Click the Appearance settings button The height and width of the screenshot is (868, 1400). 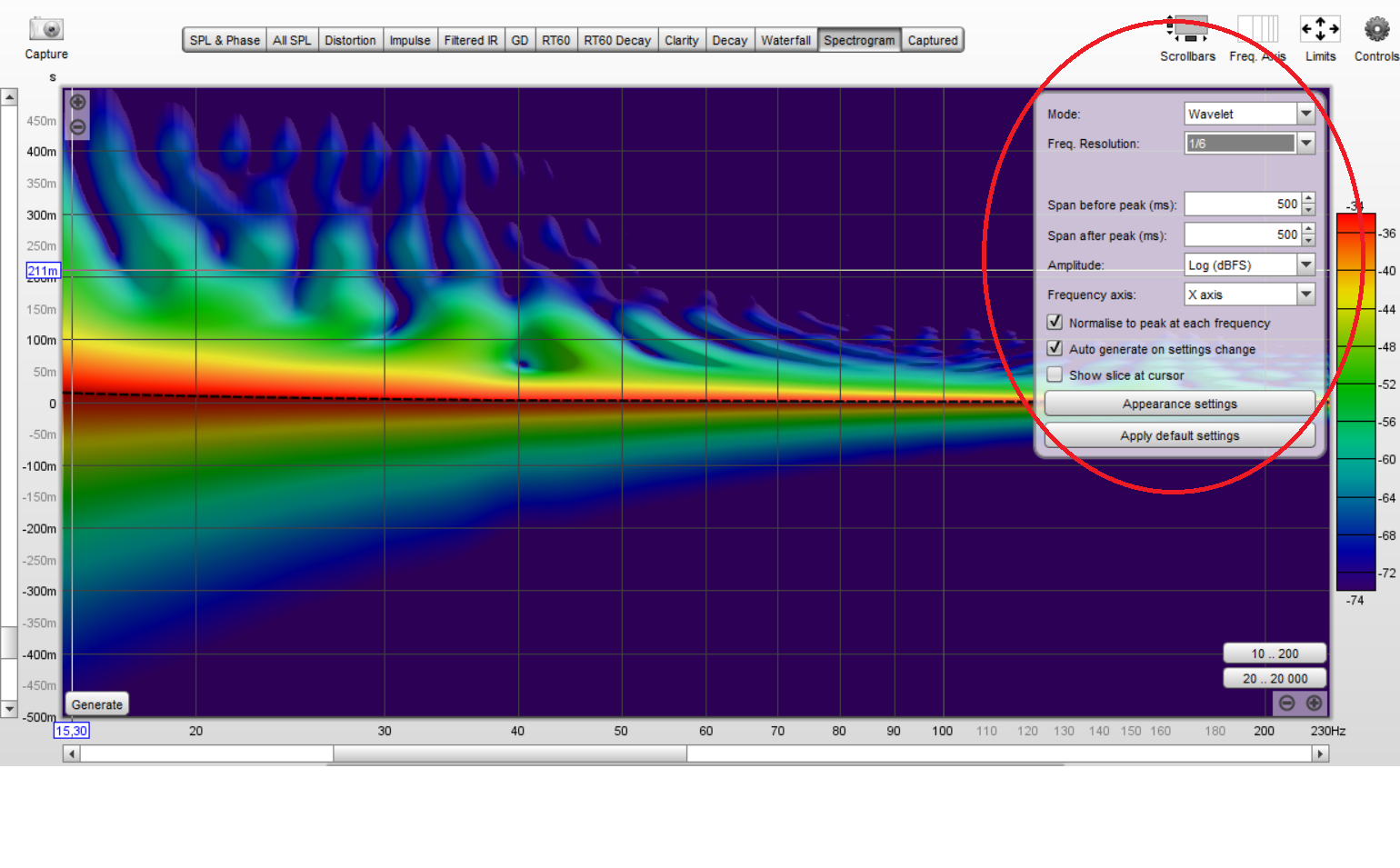pos(1179,404)
